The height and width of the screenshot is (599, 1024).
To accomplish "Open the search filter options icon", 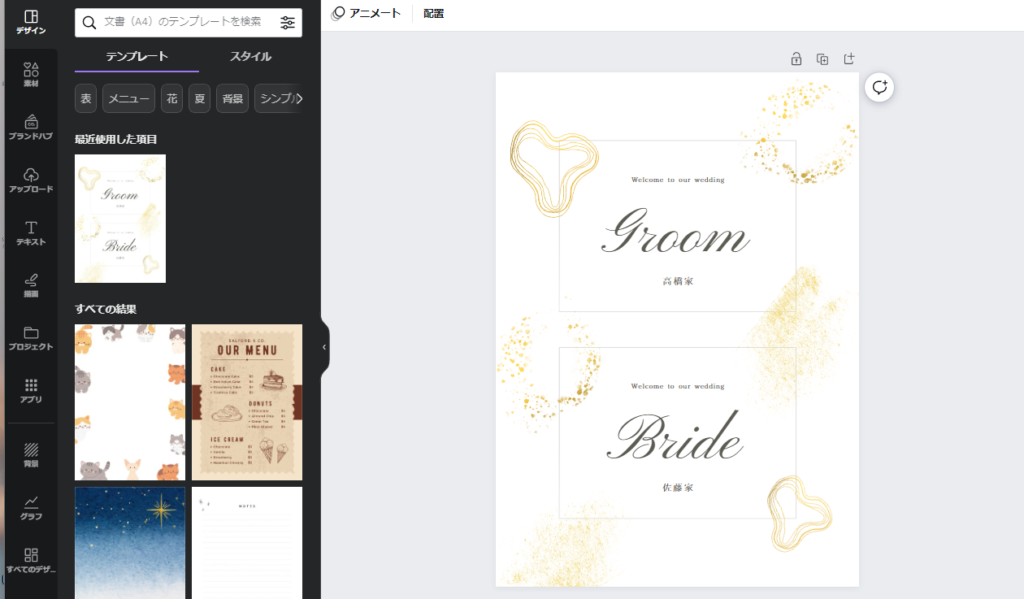I will click(288, 22).
